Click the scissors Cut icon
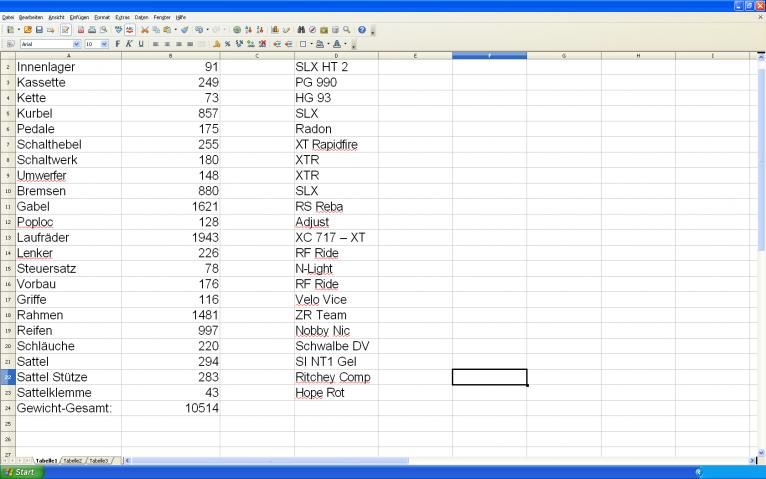Screen dimensions: 766x479 (145, 30)
